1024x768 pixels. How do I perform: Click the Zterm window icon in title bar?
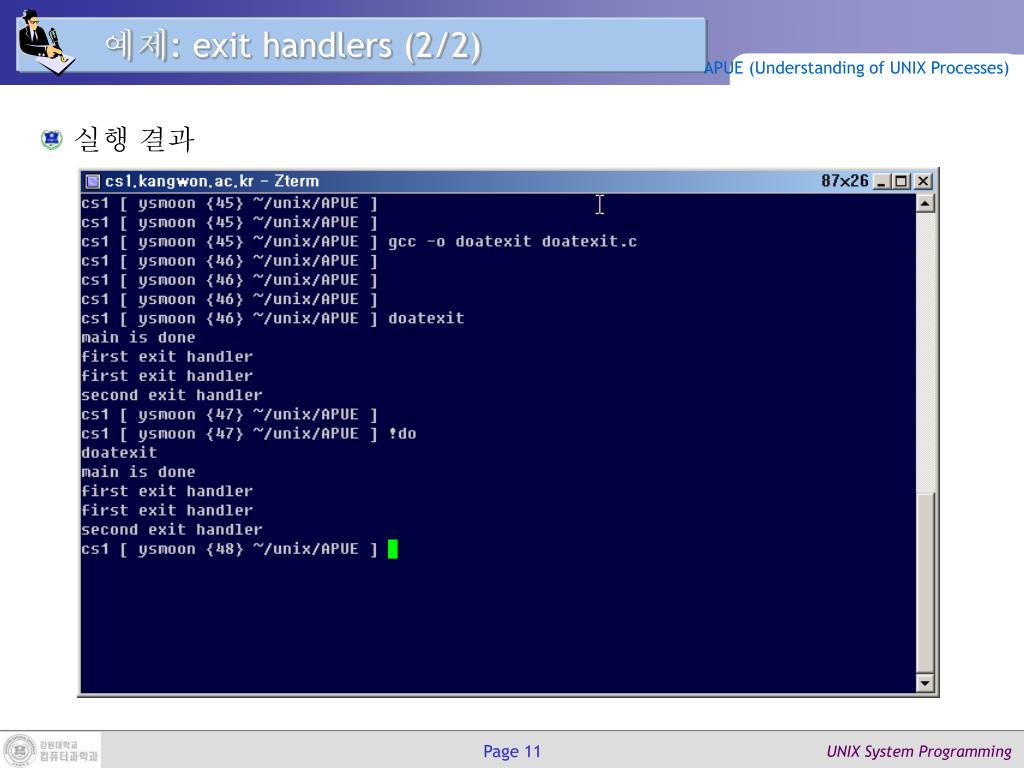93,182
